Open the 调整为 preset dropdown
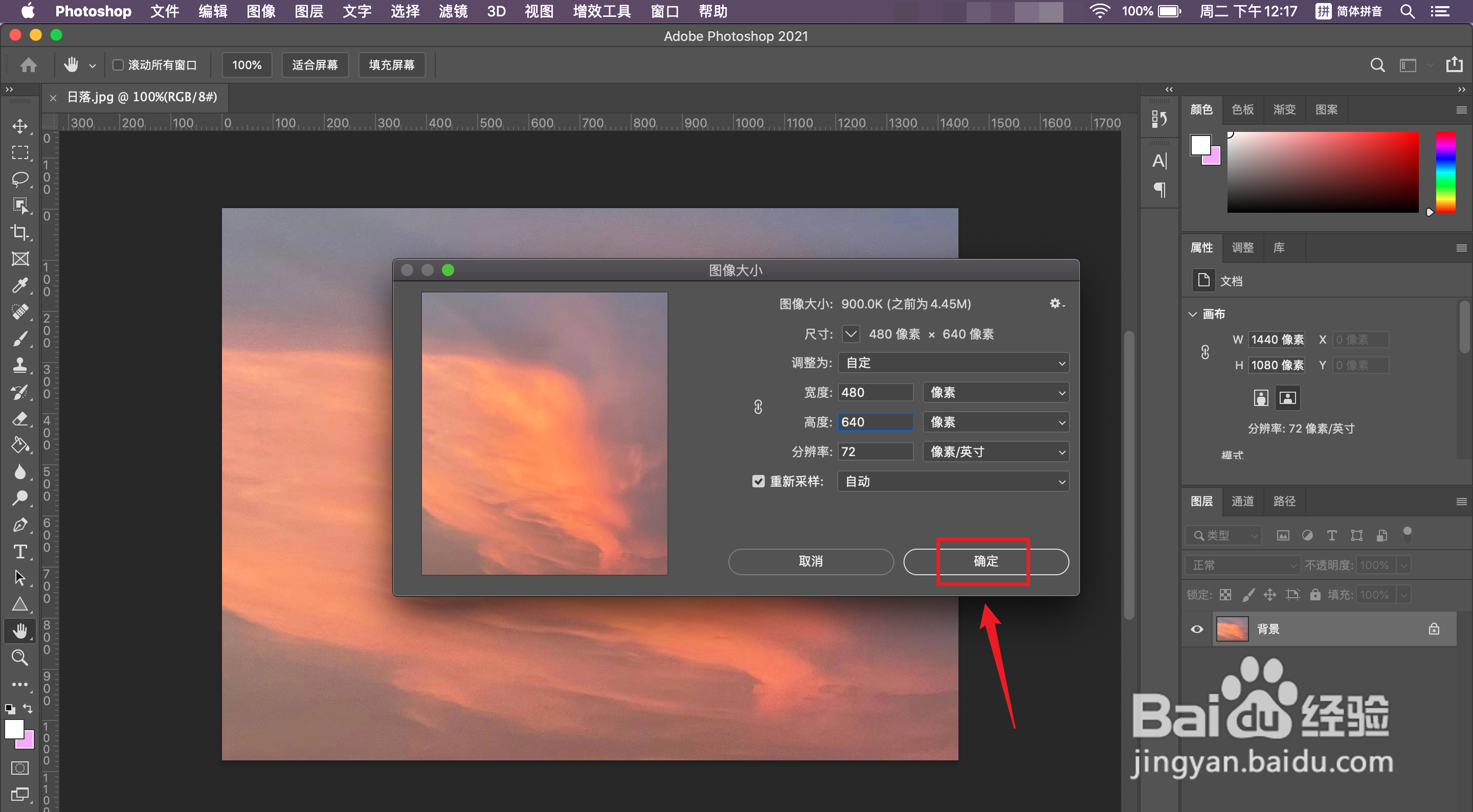This screenshot has height=812, width=1473. (x=953, y=363)
